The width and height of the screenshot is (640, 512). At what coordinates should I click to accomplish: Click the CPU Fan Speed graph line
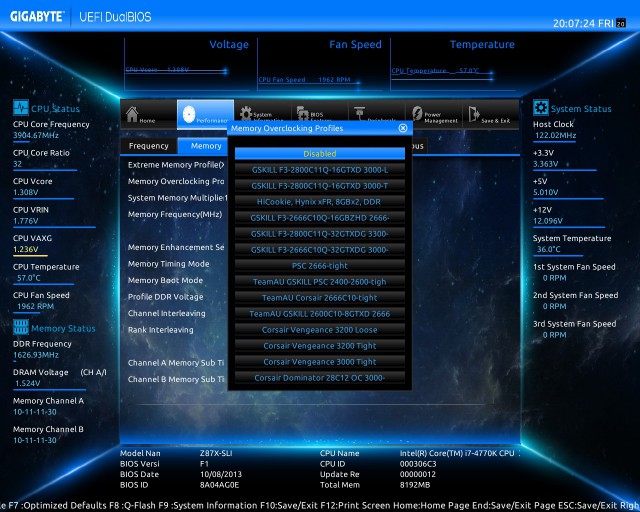click(x=309, y=81)
